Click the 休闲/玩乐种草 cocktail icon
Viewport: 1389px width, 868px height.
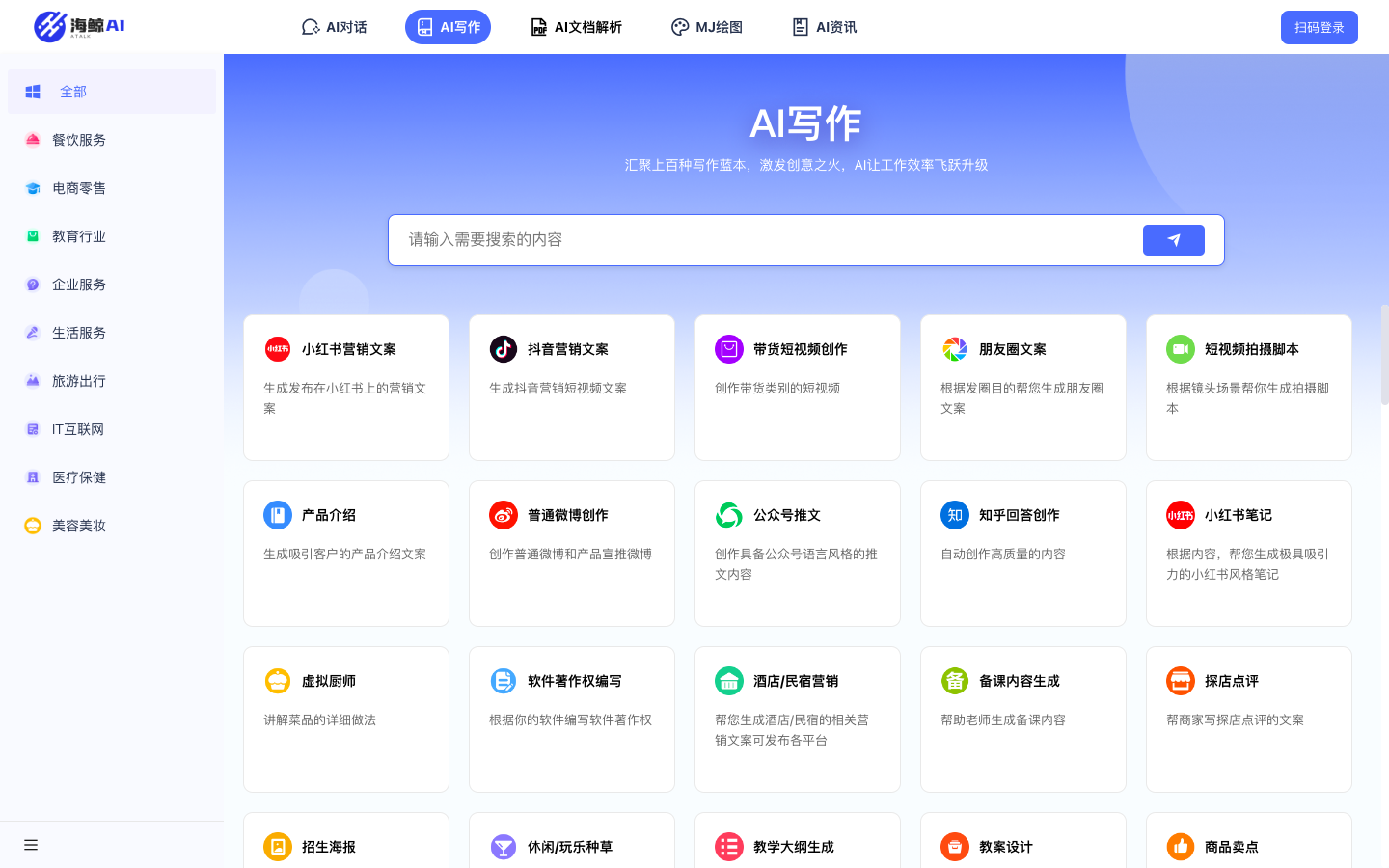504,847
